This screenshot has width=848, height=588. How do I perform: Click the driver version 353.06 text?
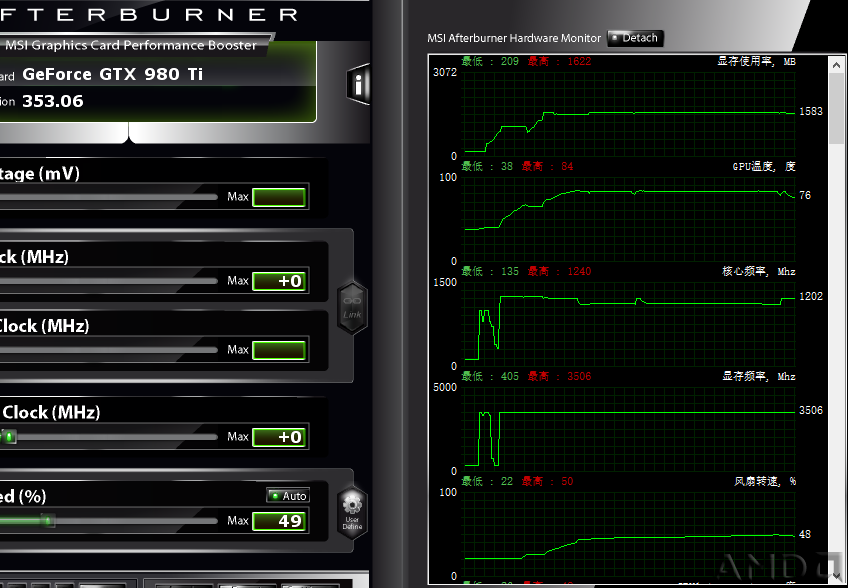coord(53,101)
